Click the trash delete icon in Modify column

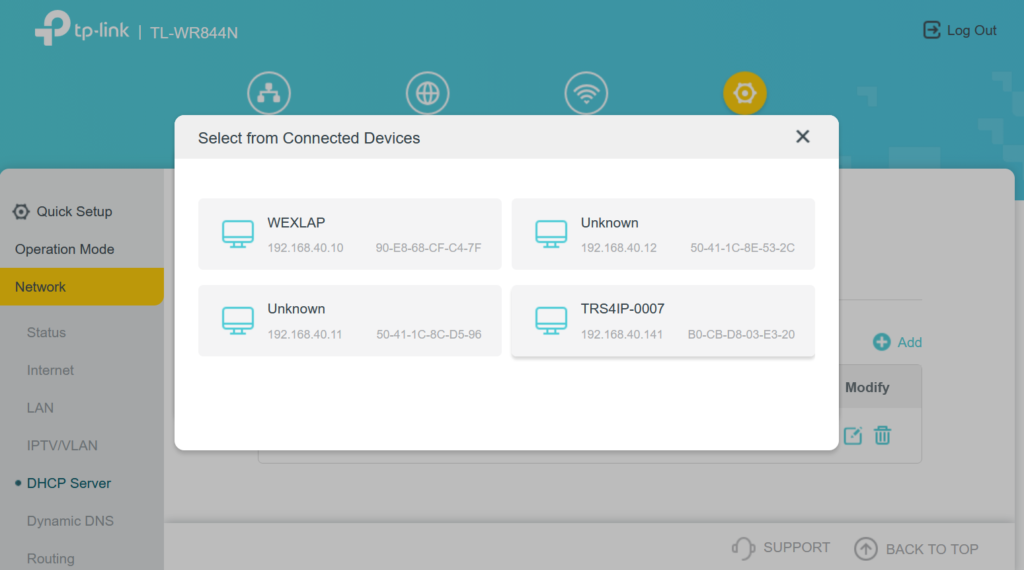(882, 435)
